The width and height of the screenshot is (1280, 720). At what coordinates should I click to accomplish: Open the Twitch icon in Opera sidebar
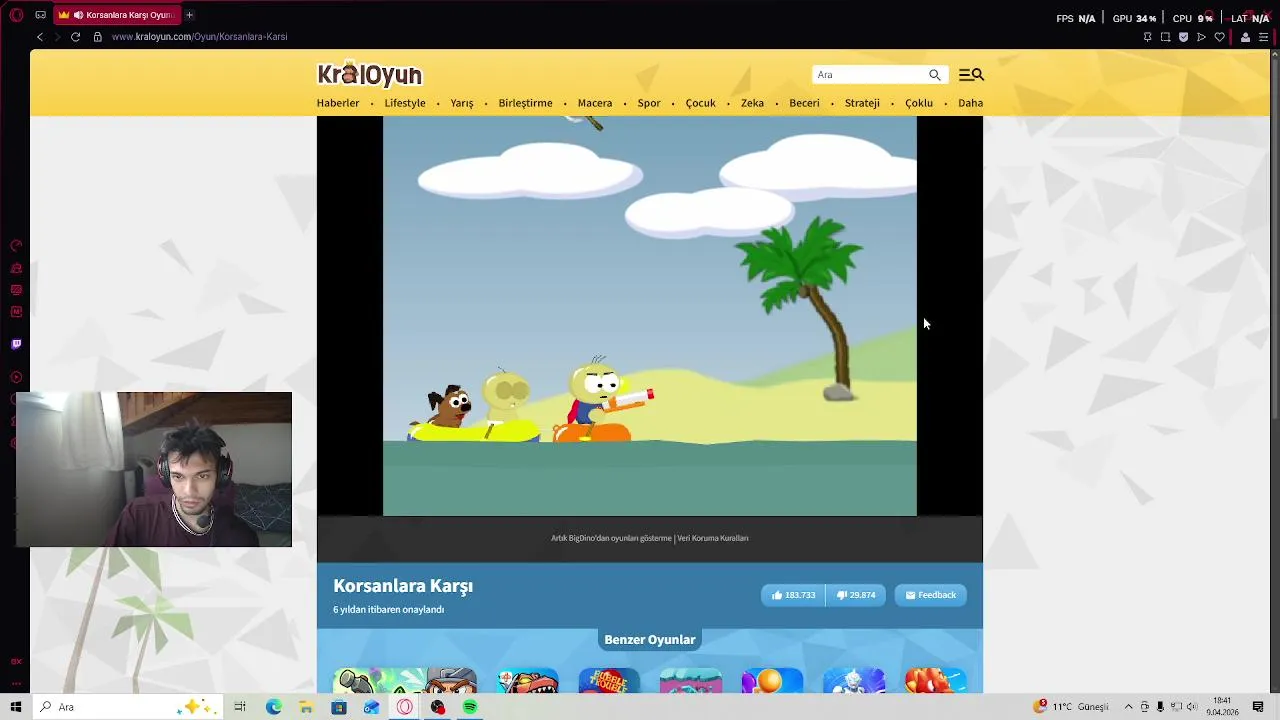pyautogui.click(x=16, y=344)
